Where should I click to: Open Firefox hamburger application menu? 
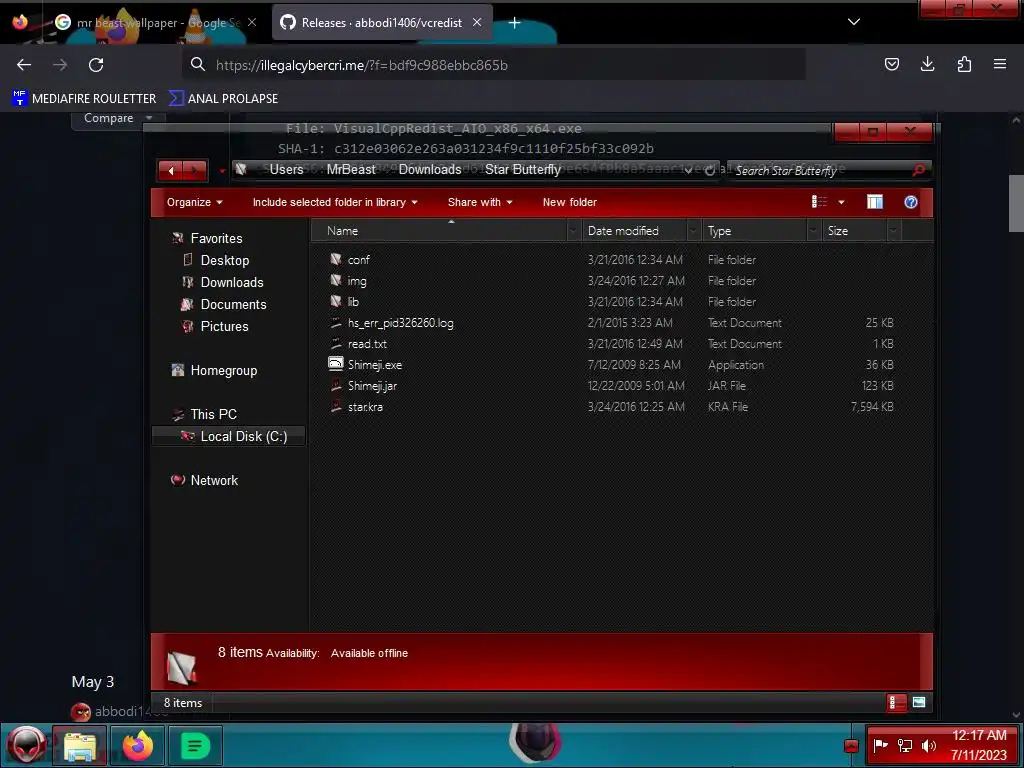click(1000, 64)
